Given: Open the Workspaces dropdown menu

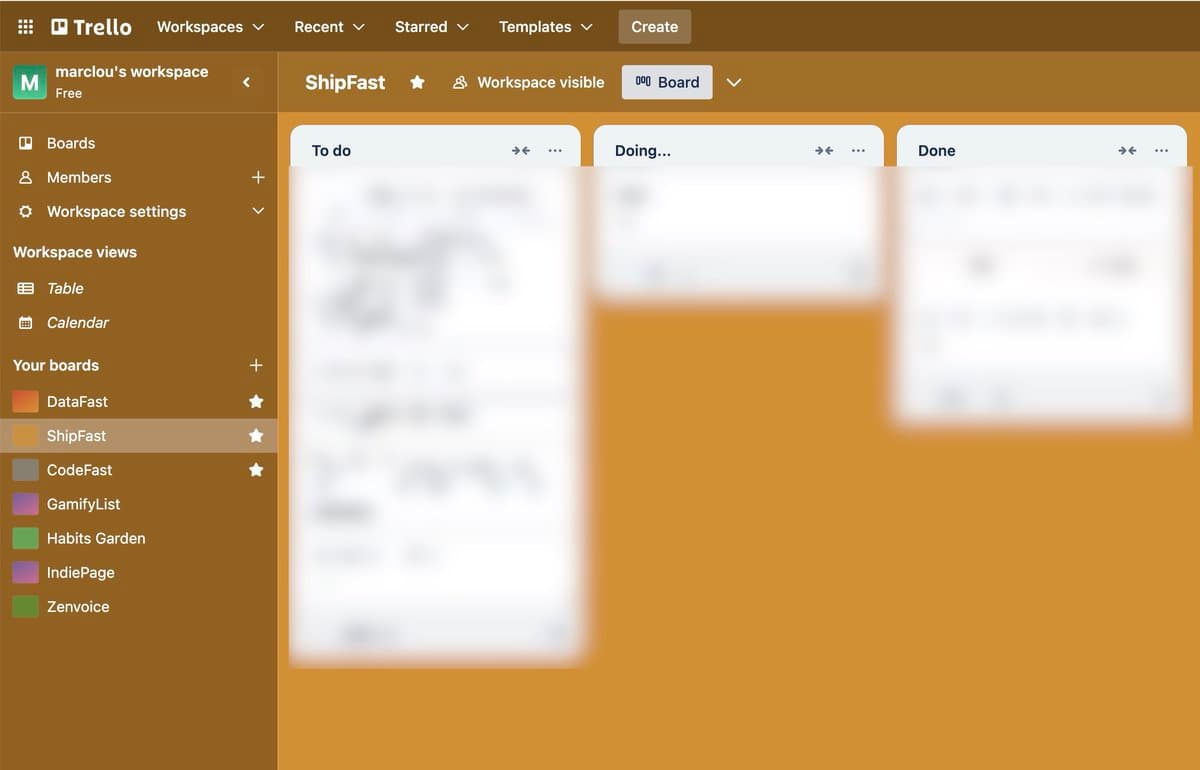Looking at the screenshot, I should [210, 27].
